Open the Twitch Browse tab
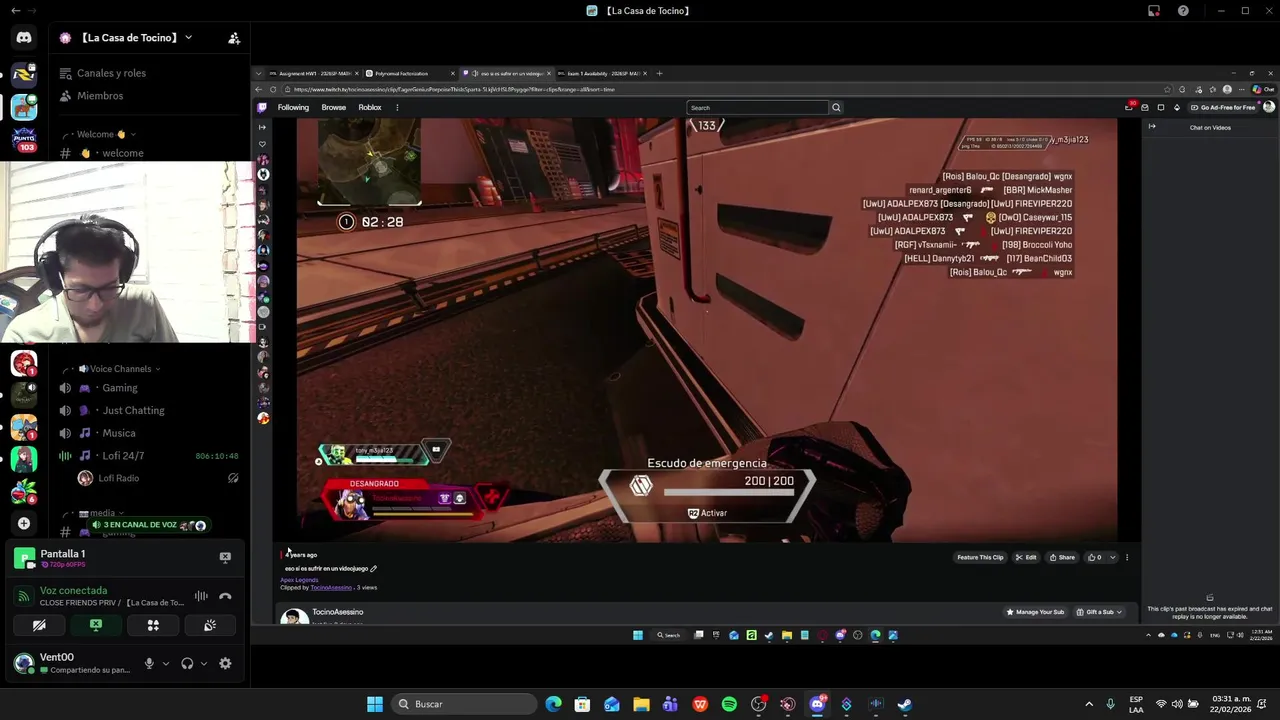 tap(334, 108)
